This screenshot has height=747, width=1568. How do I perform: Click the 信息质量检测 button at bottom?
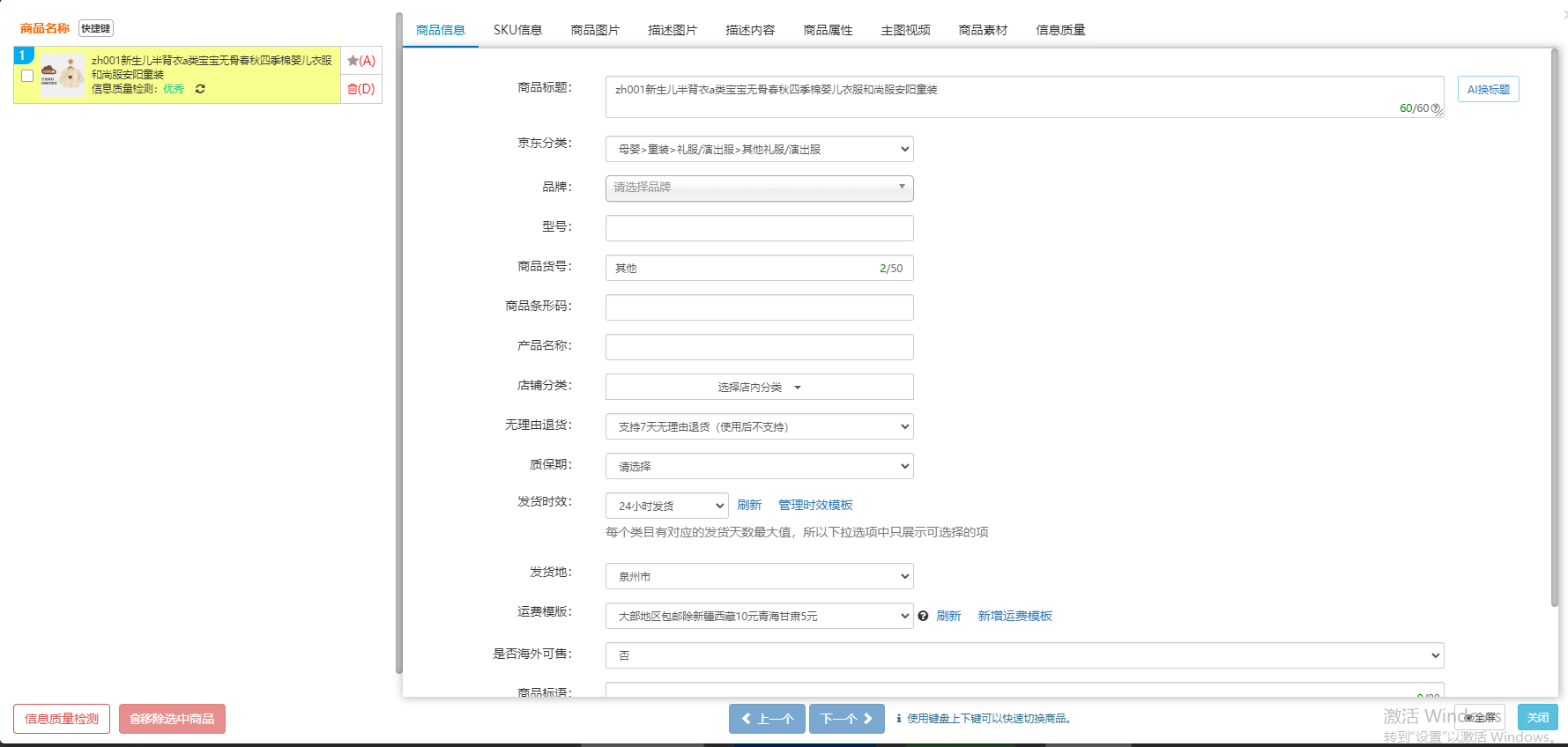62,719
